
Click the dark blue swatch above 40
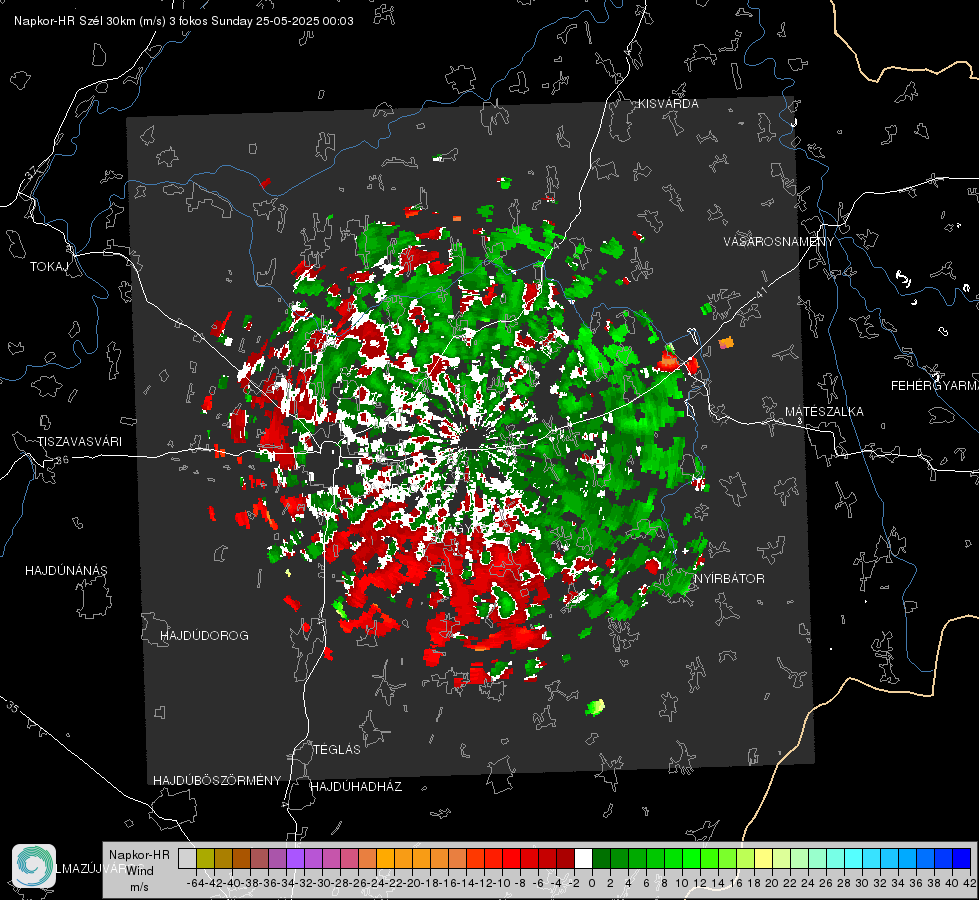coord(962,858)
